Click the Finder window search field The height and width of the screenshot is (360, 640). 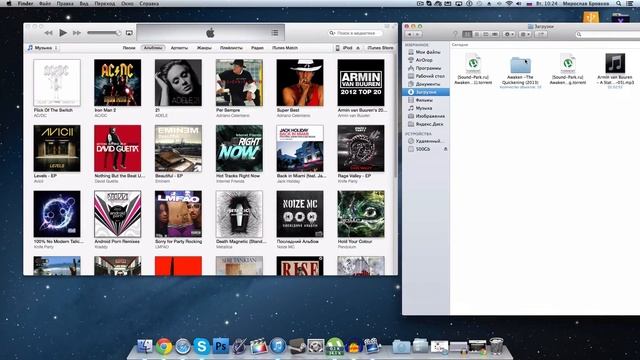(x=607, y=34)
